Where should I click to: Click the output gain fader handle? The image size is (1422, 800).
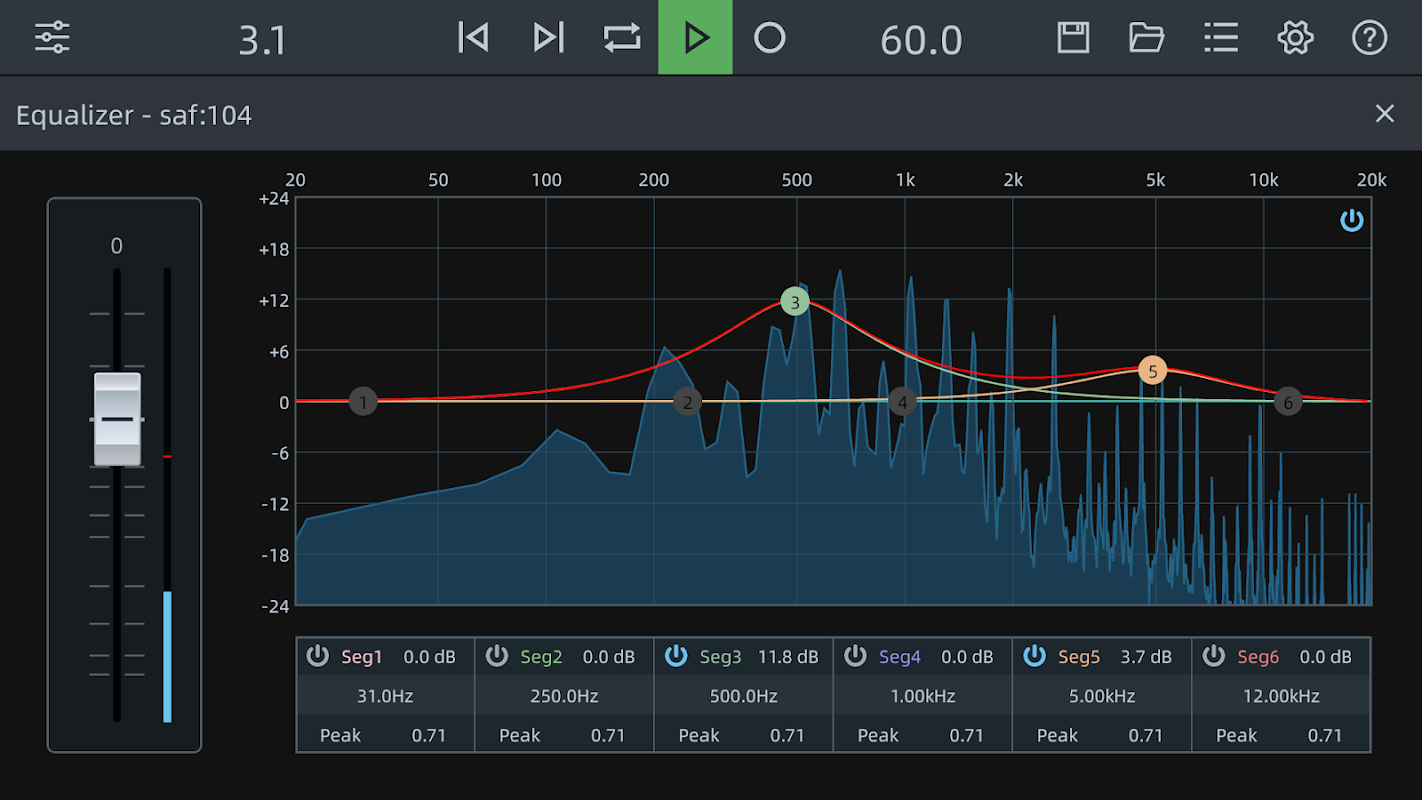click(117, 419)
